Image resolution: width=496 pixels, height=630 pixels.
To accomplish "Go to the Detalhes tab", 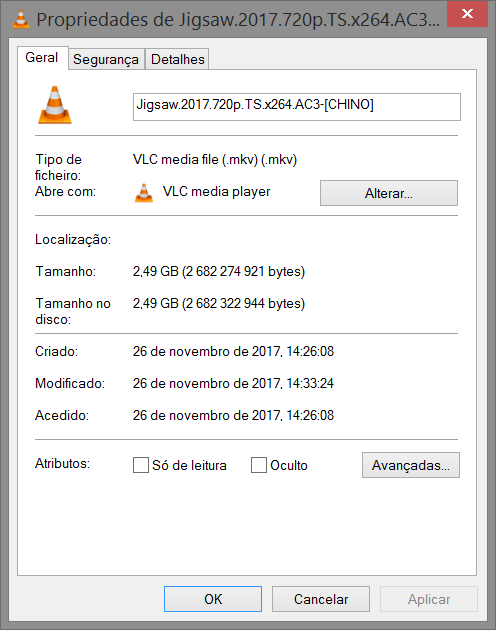I will [178, 59].
